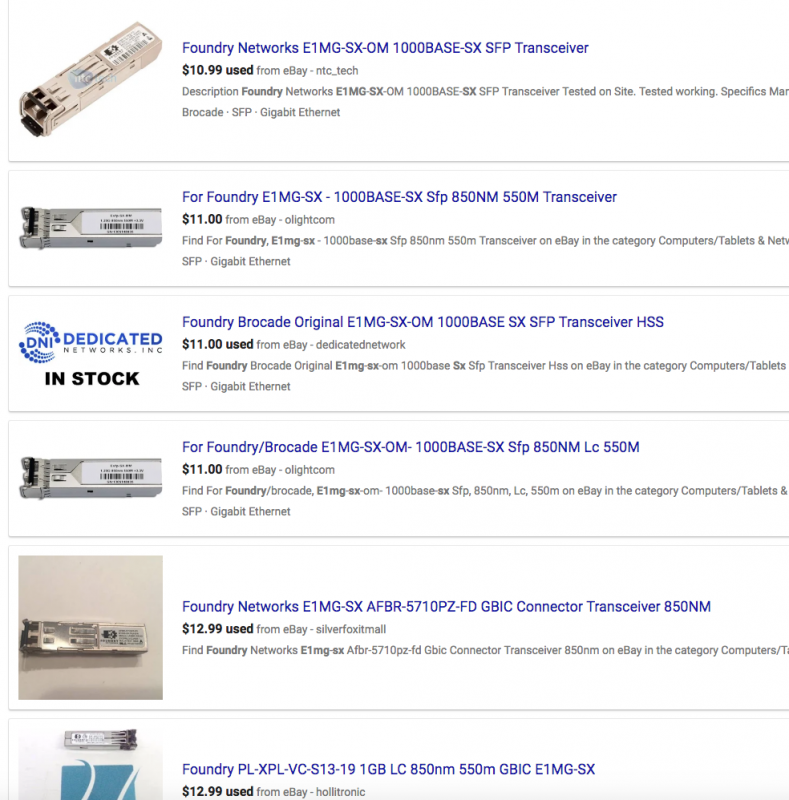
Task: Click second listing's silver SFP module thumbnail
Action: point(91,228)
